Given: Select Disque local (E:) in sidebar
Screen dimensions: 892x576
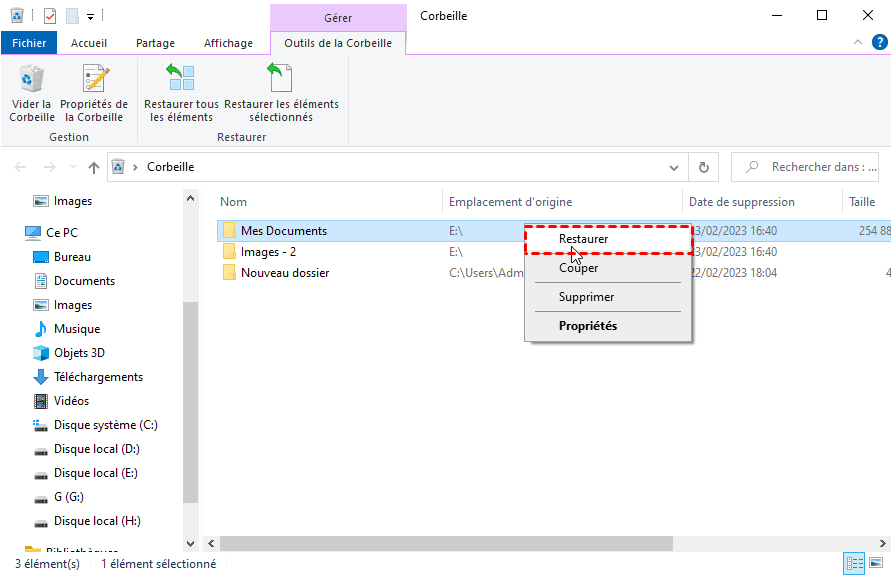Looking at the screenshot, I should pyautogui.click(x=95, y=473).
